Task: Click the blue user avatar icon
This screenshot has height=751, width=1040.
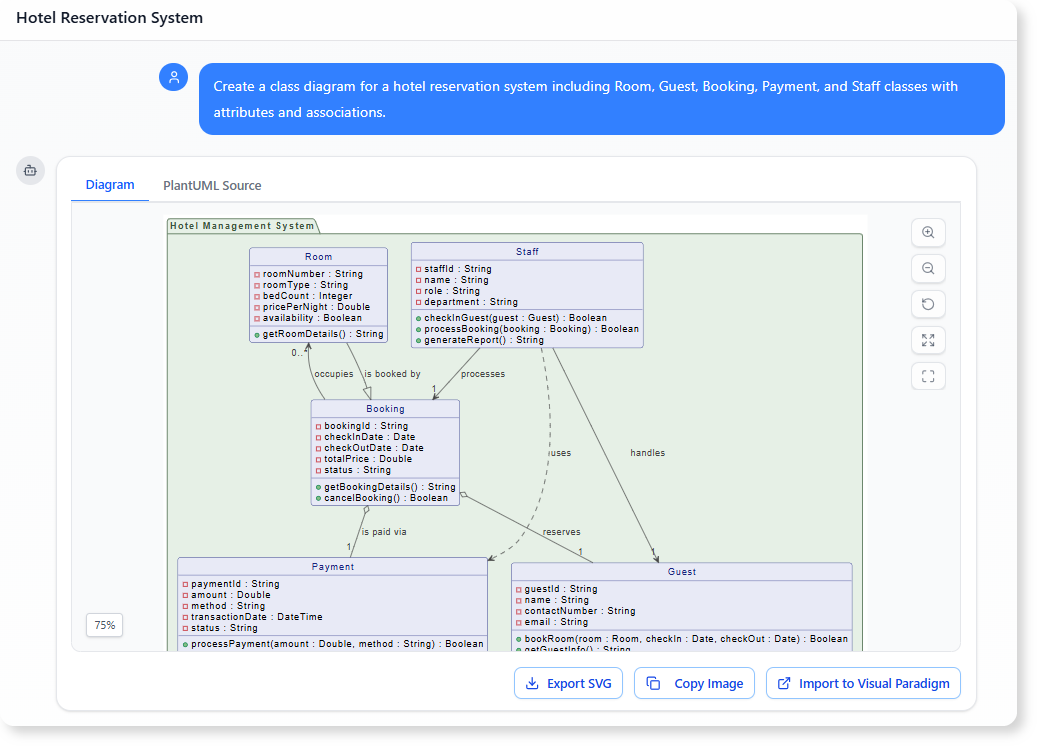Action: click(x=174, y=77)
